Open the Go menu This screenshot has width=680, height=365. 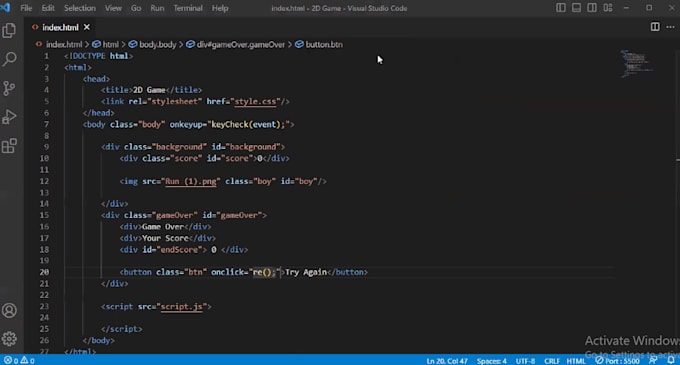tap(136, 8)
